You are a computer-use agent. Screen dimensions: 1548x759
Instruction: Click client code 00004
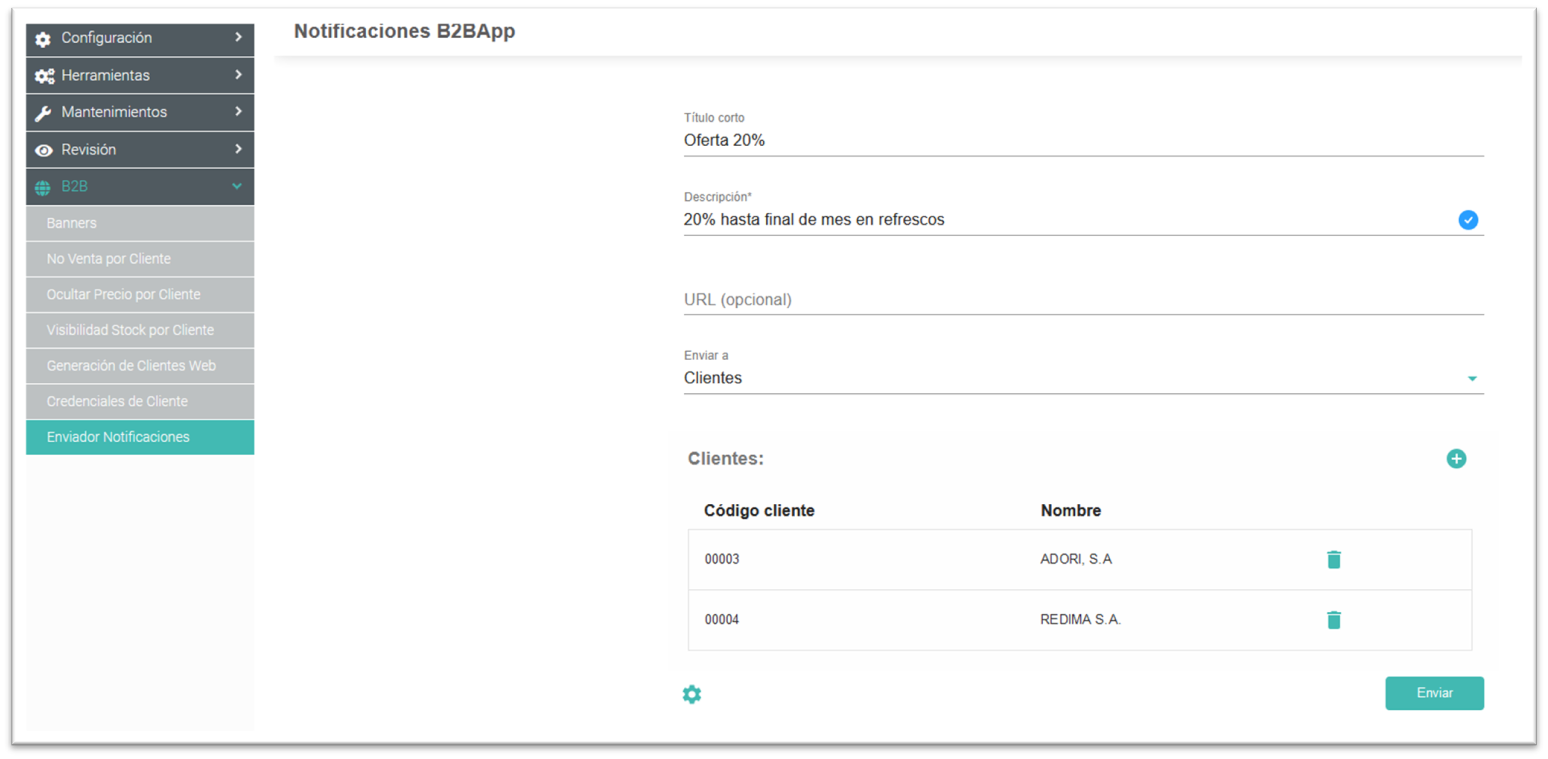tap(722, 620)
